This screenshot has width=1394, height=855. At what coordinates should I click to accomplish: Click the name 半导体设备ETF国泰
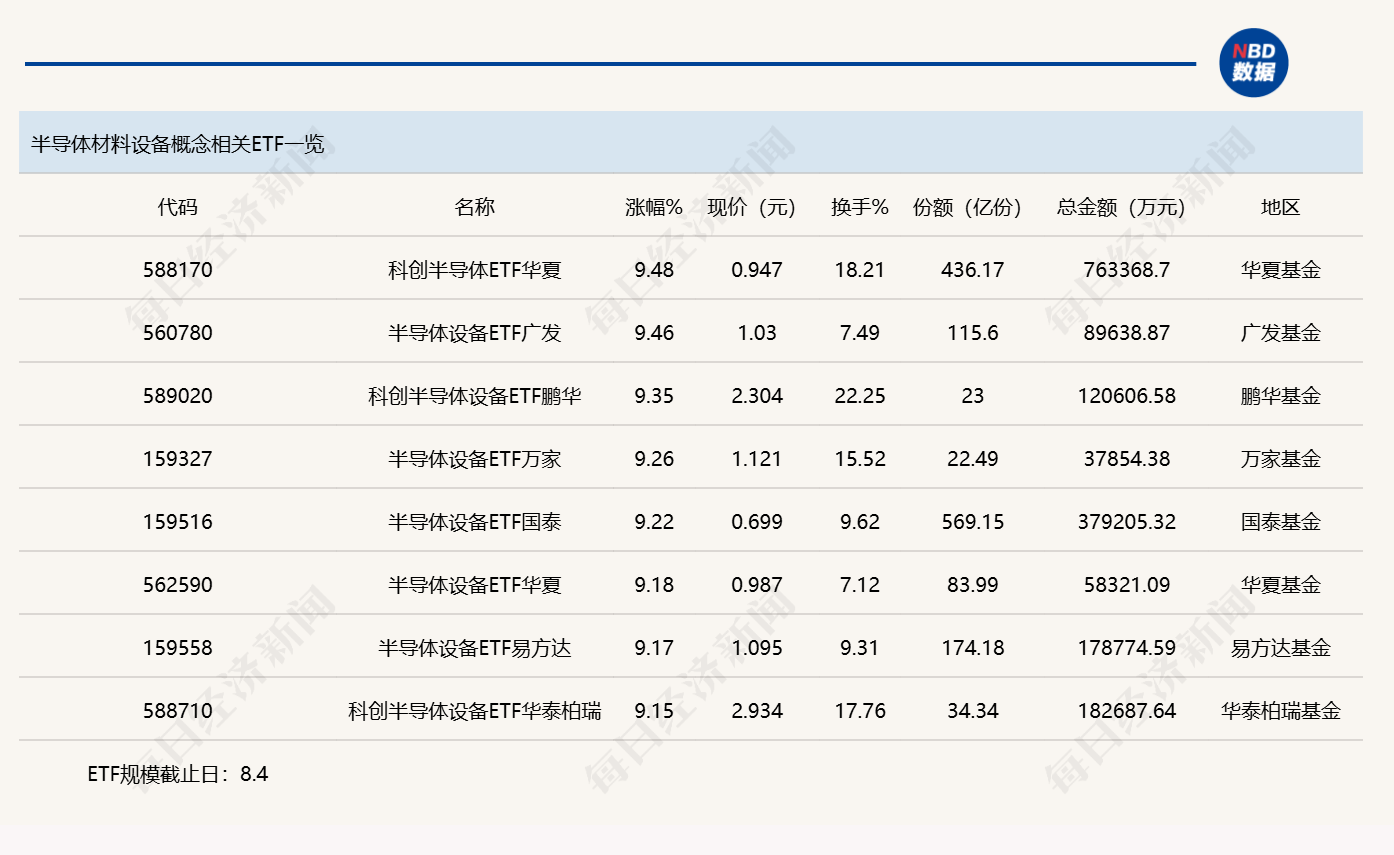pyautogui.click(x=475, y=522)
